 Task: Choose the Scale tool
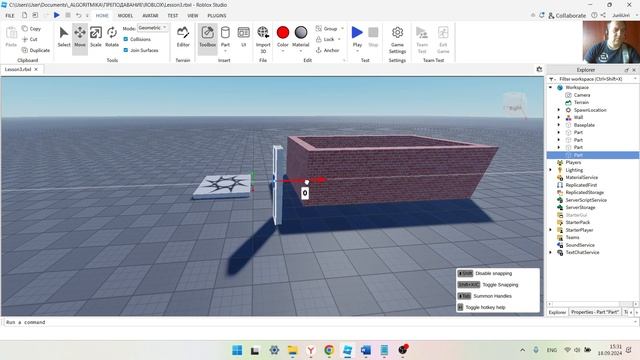[96, 37]
